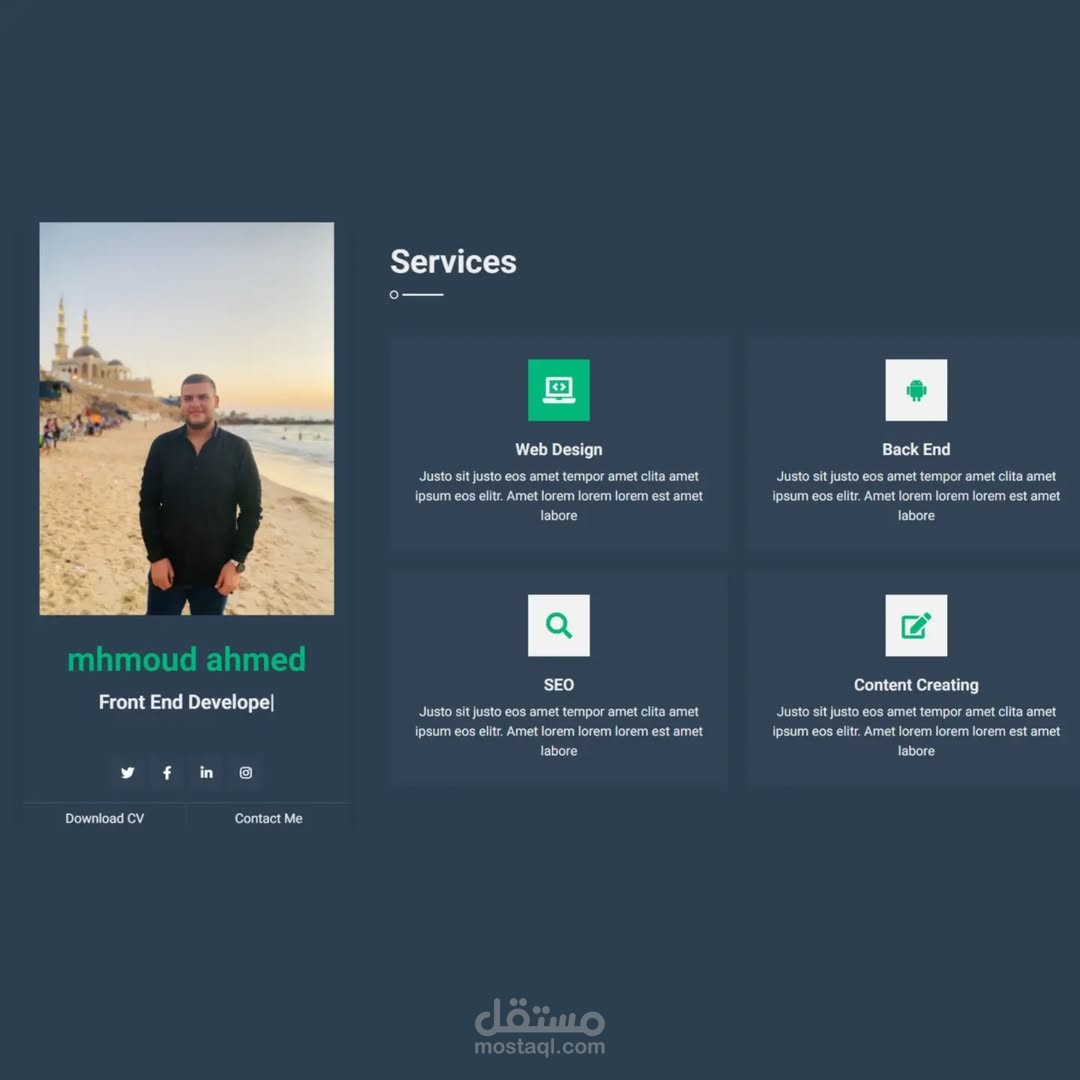Select the Content Creating service heading
The height and width of the screenshot is (1080, 1080).
click(916, 685)
